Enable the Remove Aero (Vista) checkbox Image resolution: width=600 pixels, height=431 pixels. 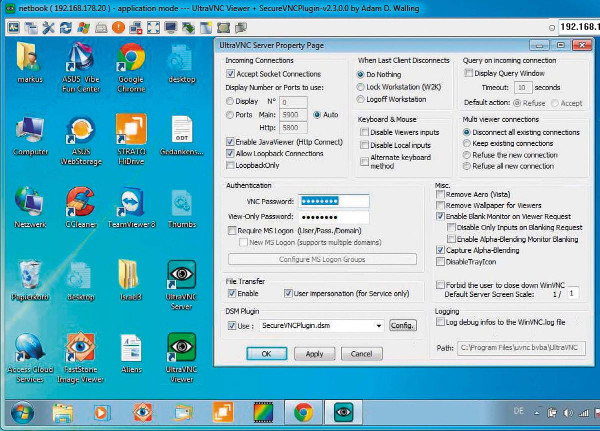(441, 194)
